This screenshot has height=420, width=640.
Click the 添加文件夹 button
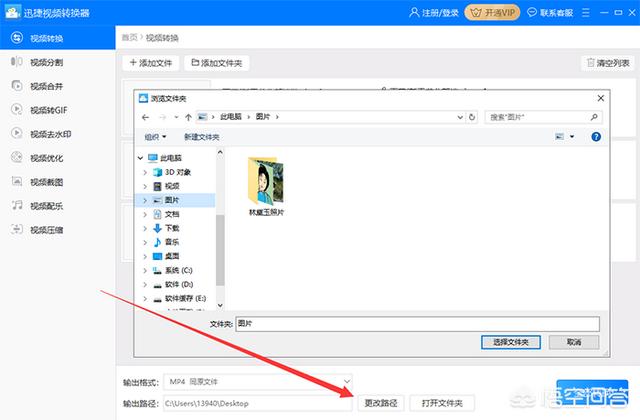(216, 63)
